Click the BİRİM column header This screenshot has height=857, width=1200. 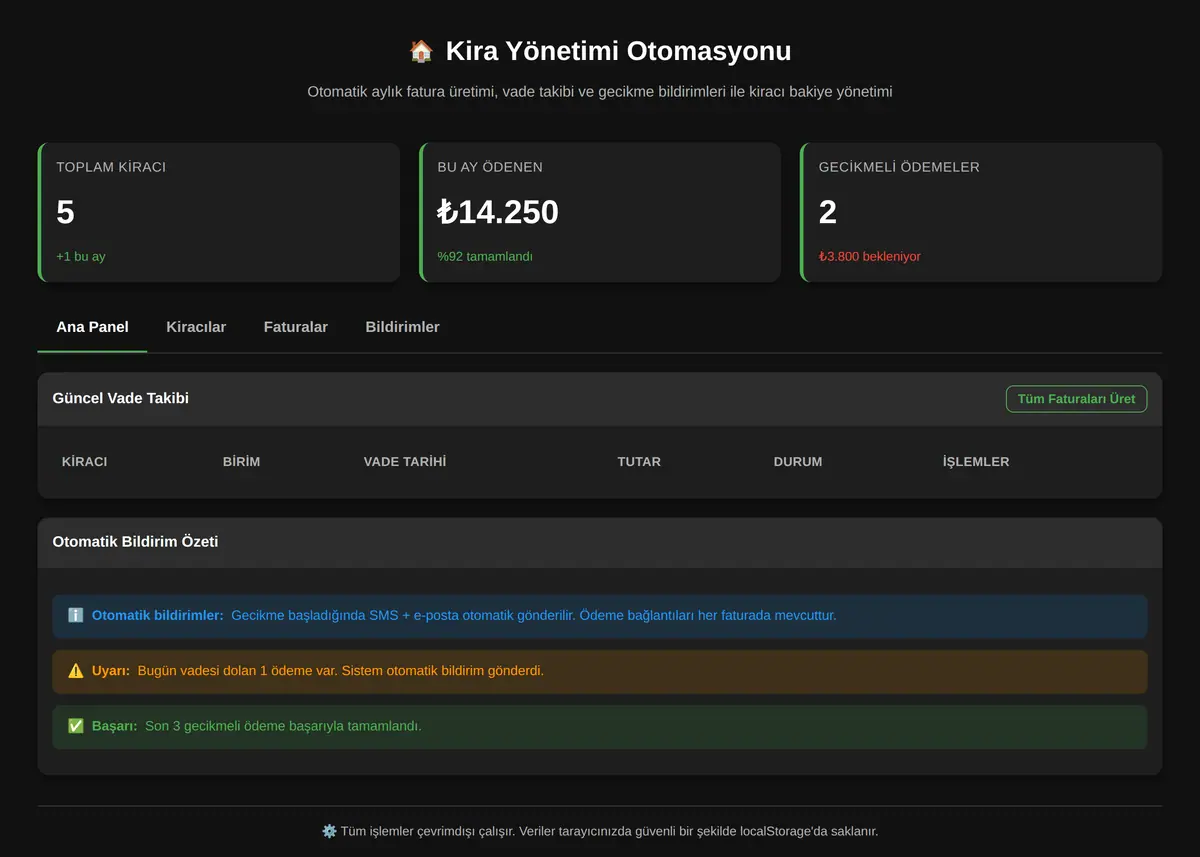pyautogui.click(x=241, y=462)
